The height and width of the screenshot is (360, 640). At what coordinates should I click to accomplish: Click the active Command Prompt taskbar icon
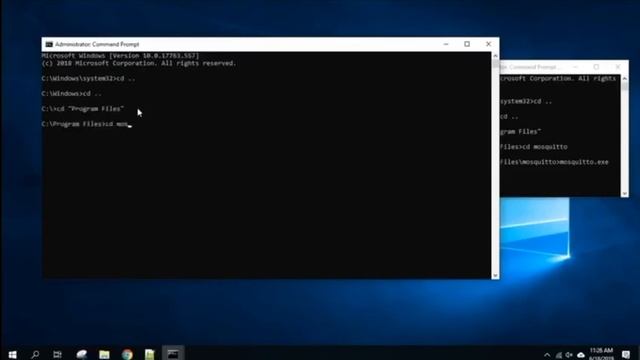[173, 354]
